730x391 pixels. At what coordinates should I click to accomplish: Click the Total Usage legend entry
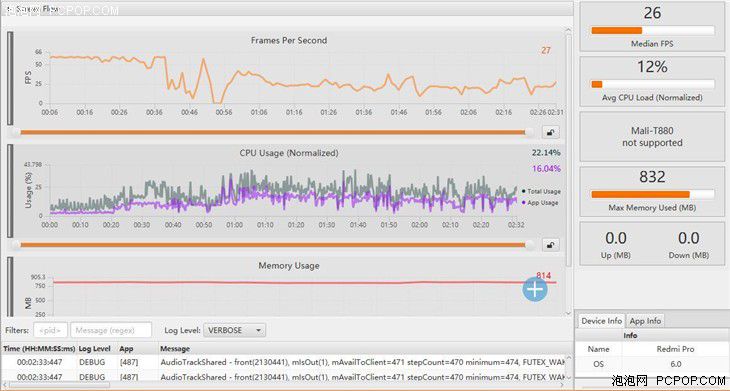541,191
